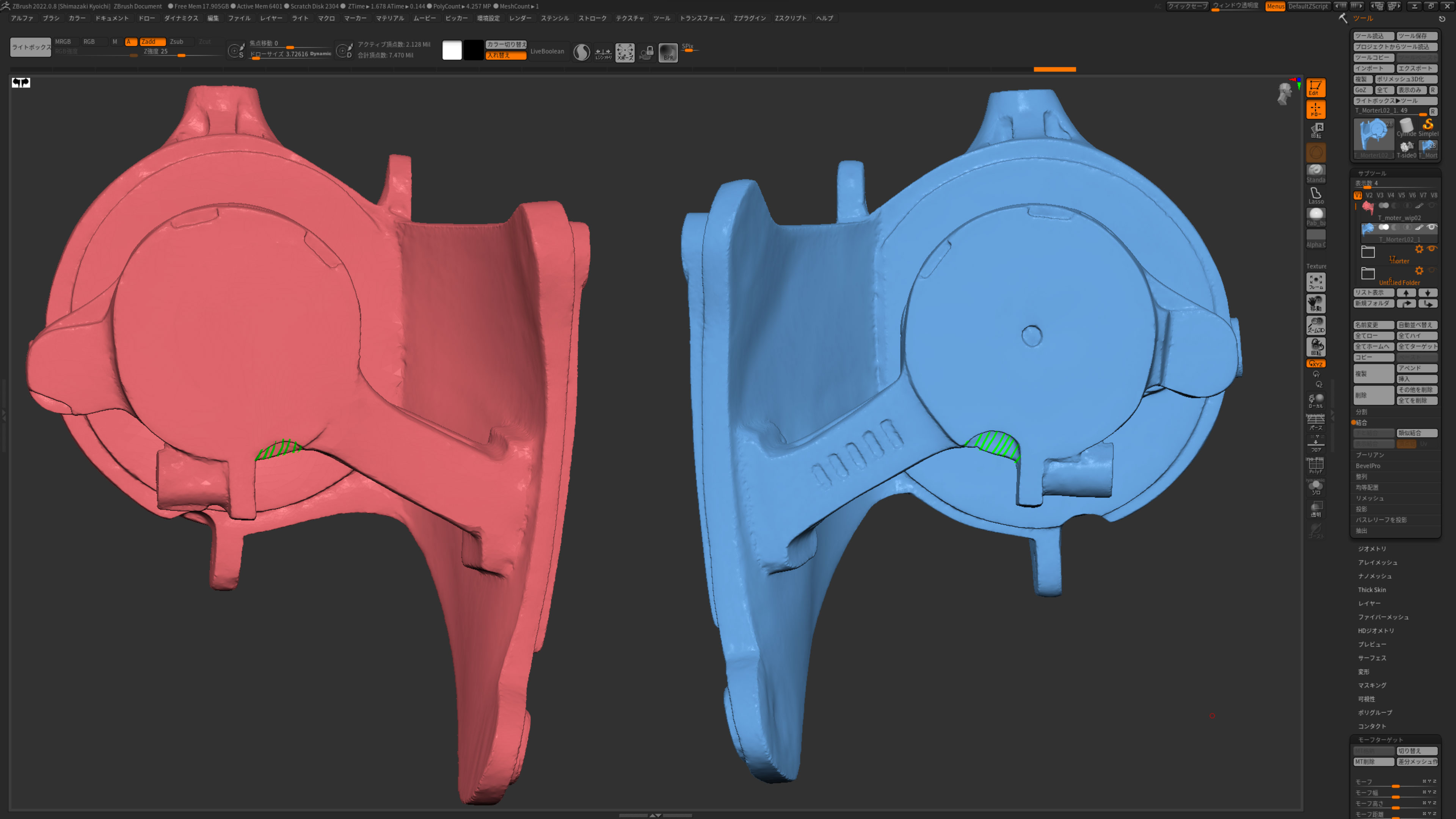Viewport: 1456px width, 819px height.
Task: Click the Draw mode icon
Action: [1315, 109]
